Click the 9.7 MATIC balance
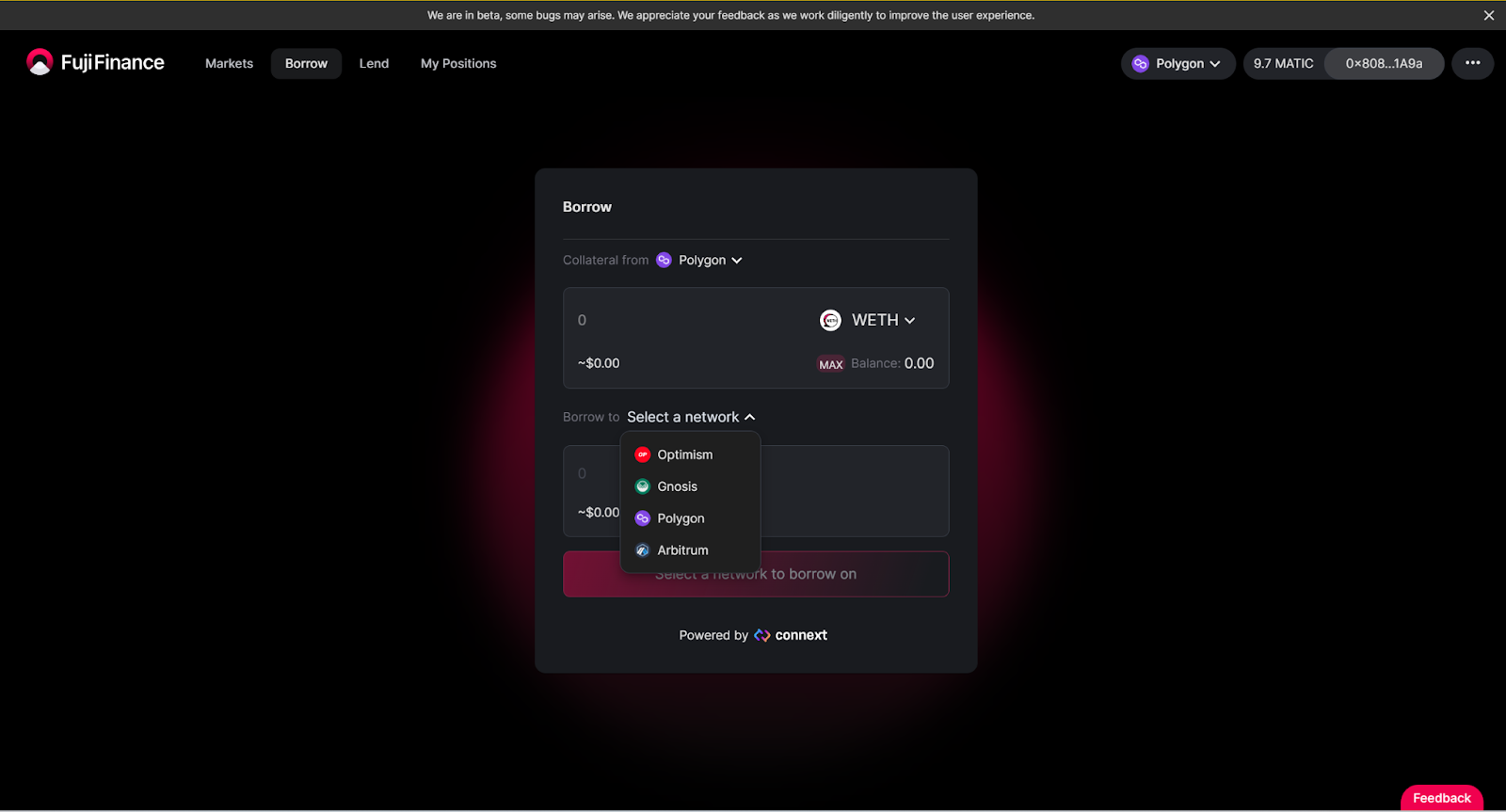 coord(1283,63)
